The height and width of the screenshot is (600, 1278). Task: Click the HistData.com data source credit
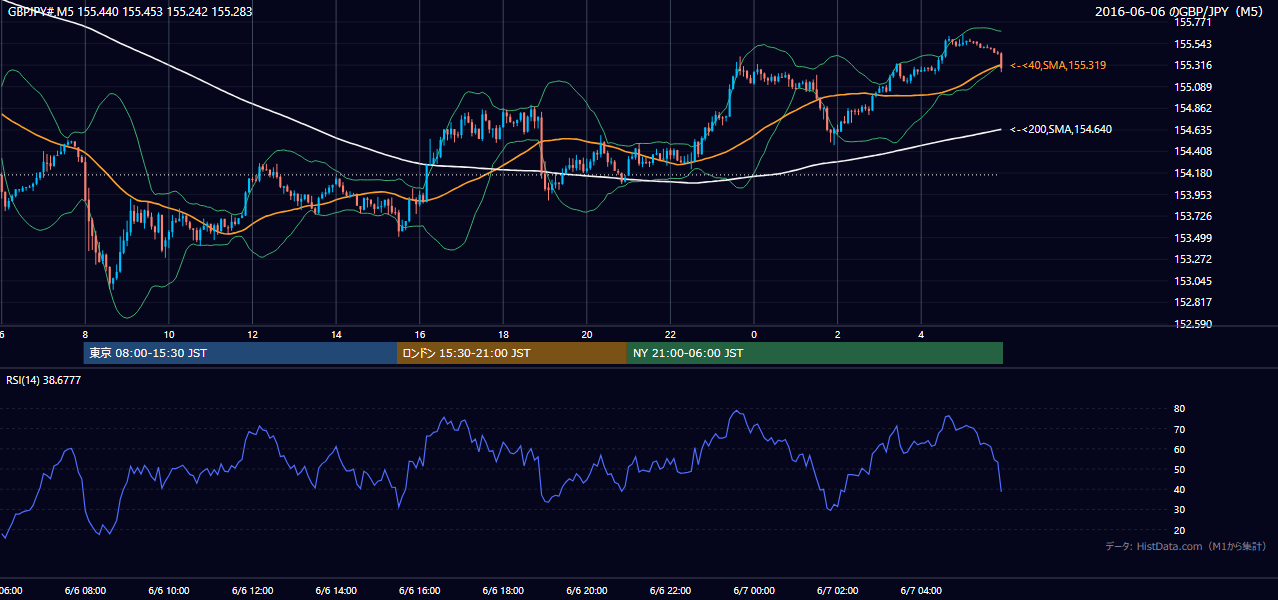pyautogui.click(x=1186, y=546)
